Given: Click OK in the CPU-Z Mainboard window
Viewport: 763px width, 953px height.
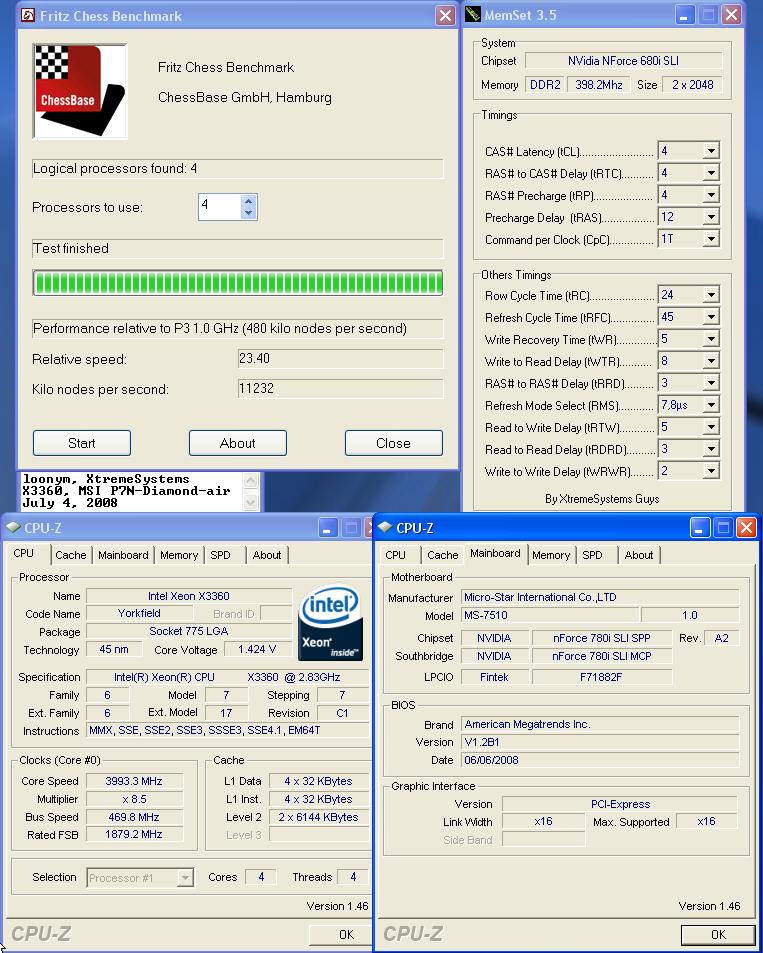Looking at the screenshot, I should 718,934.
